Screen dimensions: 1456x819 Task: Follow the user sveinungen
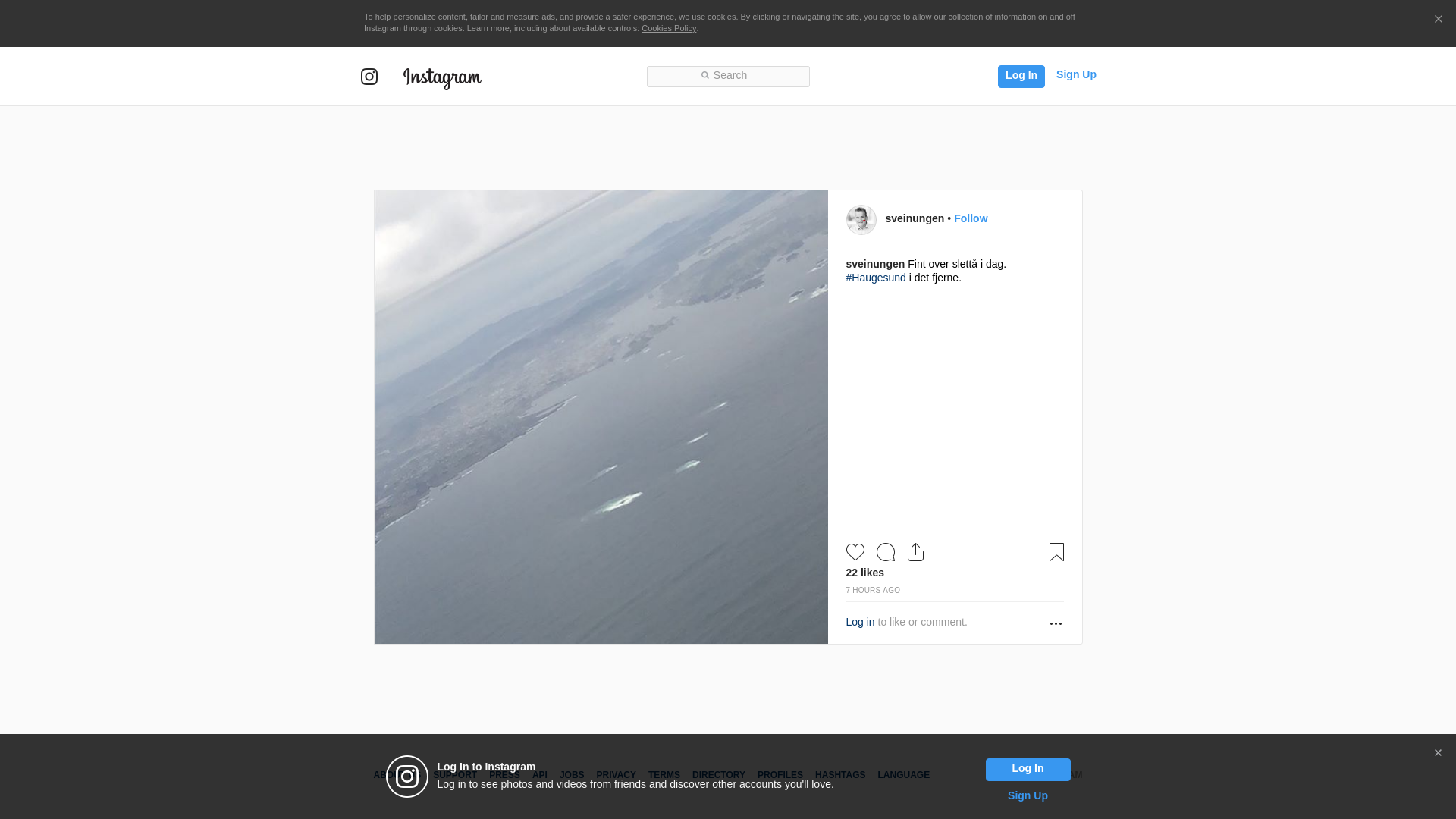(971, 218)
